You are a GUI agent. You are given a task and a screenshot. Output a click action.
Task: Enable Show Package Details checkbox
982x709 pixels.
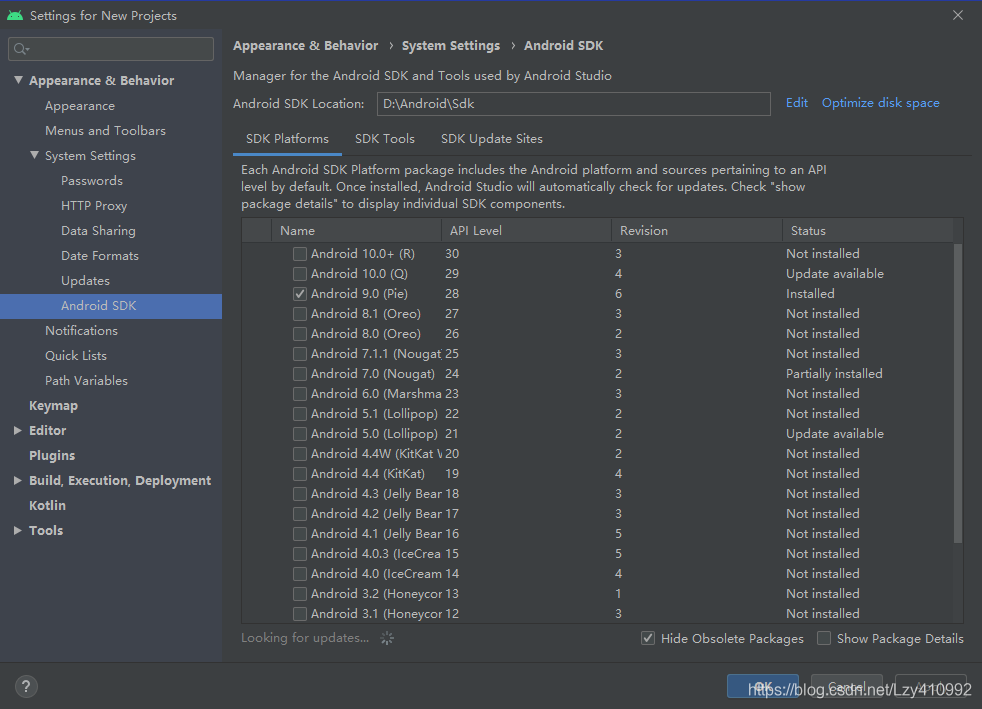pos(824,638)
